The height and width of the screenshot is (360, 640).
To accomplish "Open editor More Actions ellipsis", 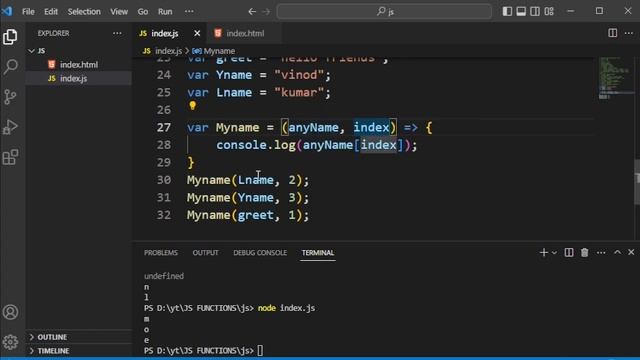I will pos(629,33).
